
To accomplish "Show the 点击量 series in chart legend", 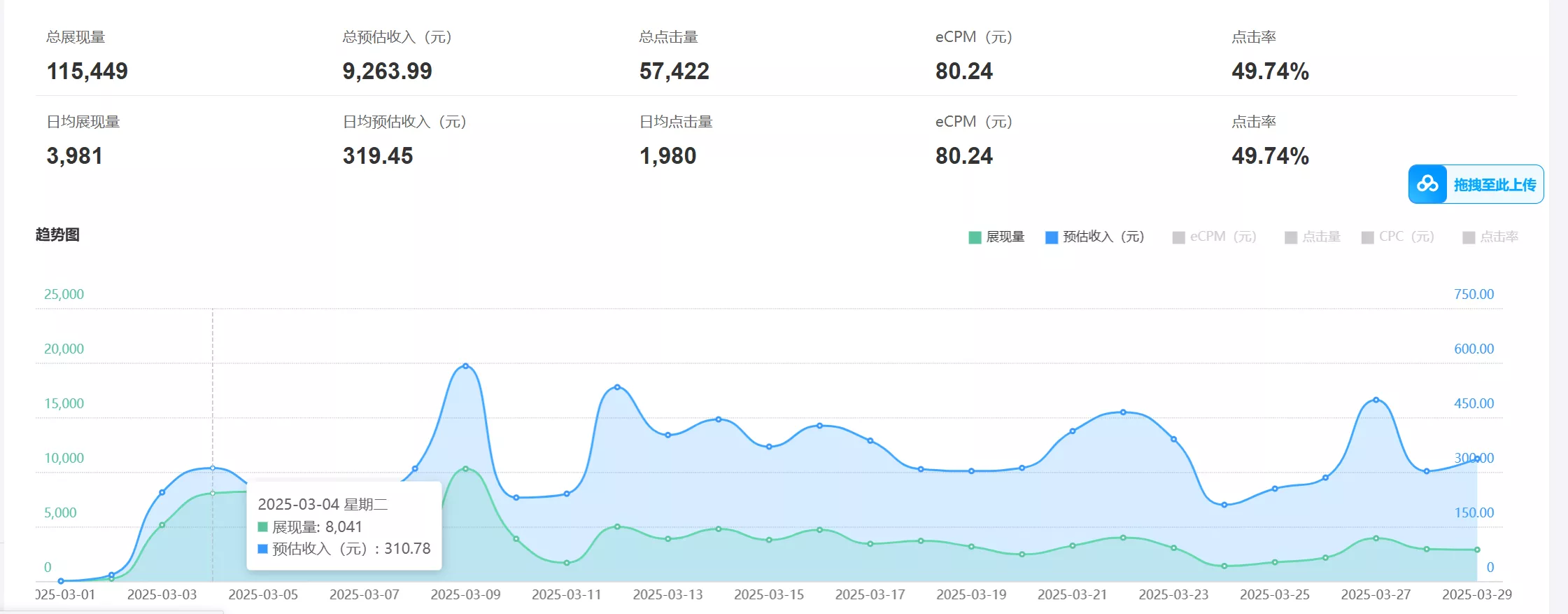I will [1321, 237].
